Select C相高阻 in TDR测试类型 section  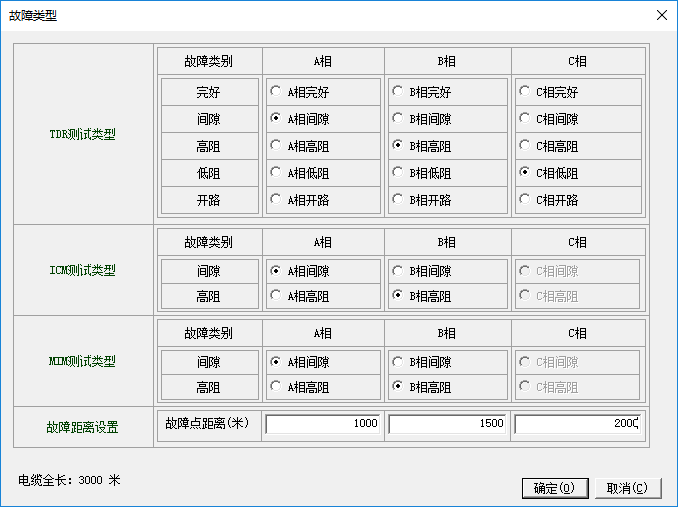click(525, 146)
